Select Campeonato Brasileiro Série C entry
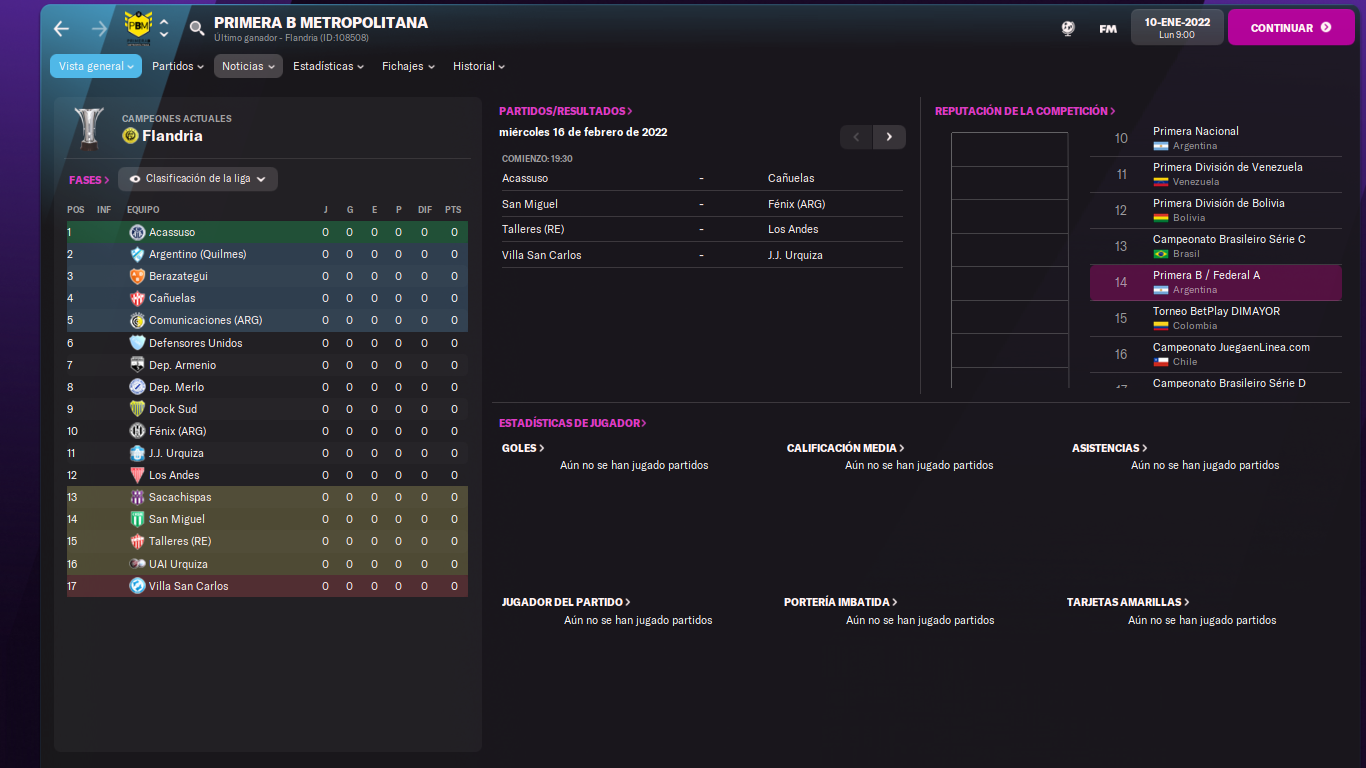Image resolution: width=1366 pixels, height=768 pixels. pos(1216,246)
